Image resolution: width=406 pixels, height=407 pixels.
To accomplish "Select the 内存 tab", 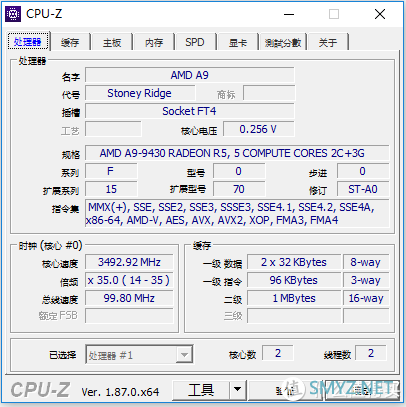I will (x=154, y=42).
